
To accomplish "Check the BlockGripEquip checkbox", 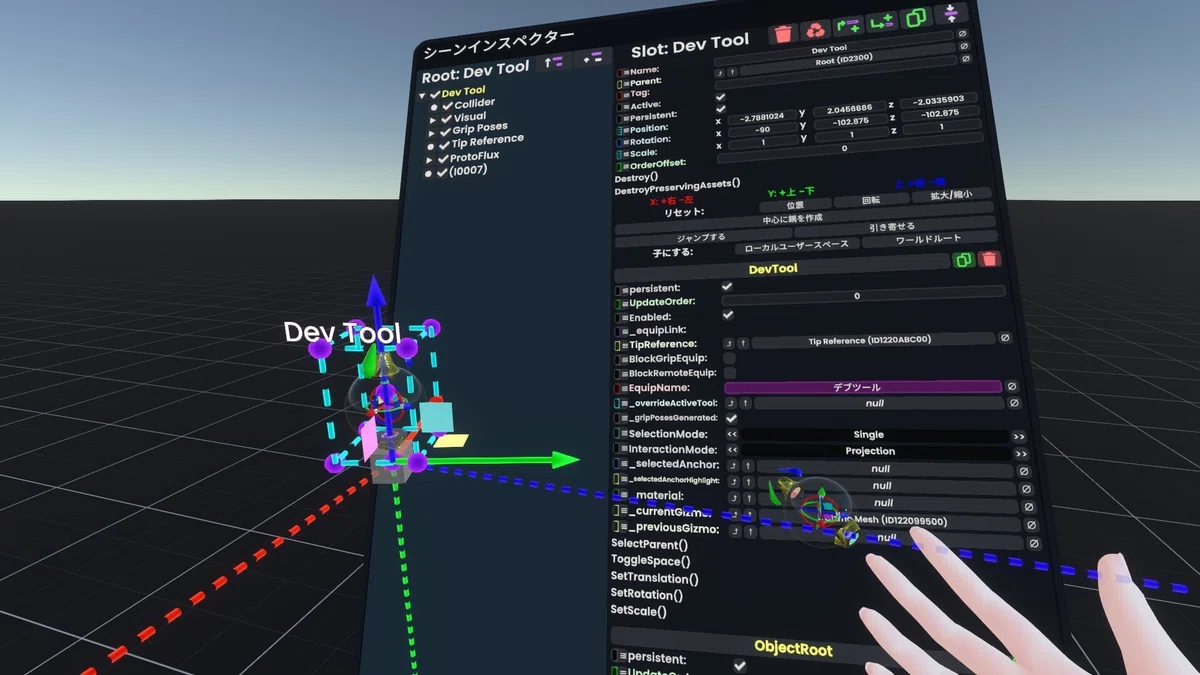I will click(x=729, y=358).
